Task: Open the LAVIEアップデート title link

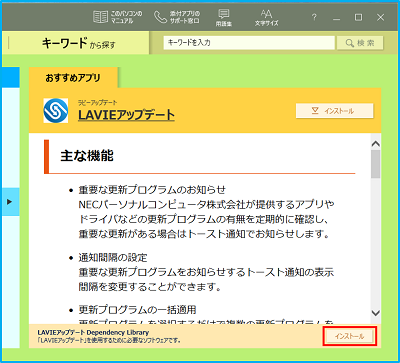Action: pyautogui.click(x=126, y=115)
